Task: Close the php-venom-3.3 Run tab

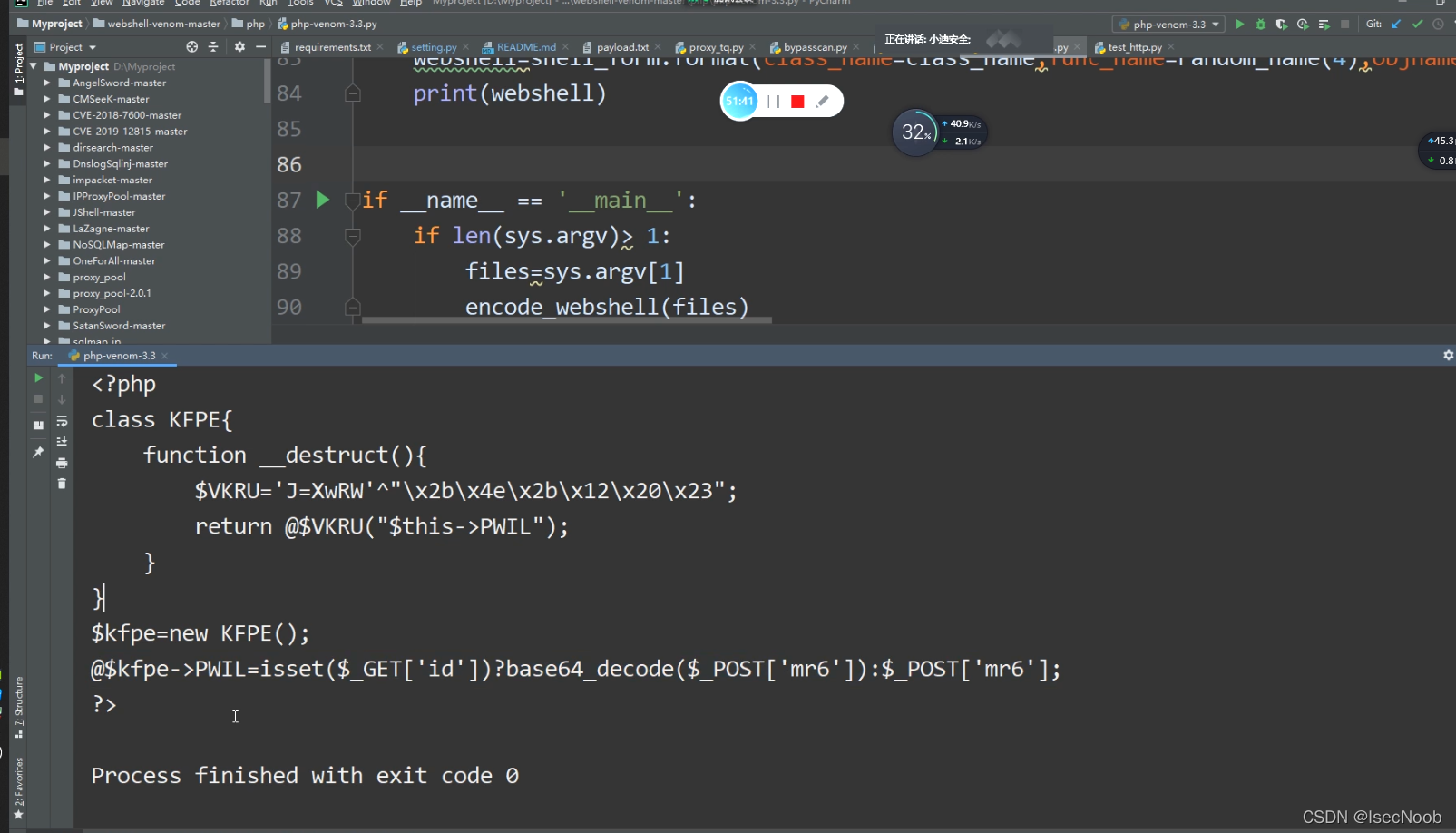Action: point(164,356)
